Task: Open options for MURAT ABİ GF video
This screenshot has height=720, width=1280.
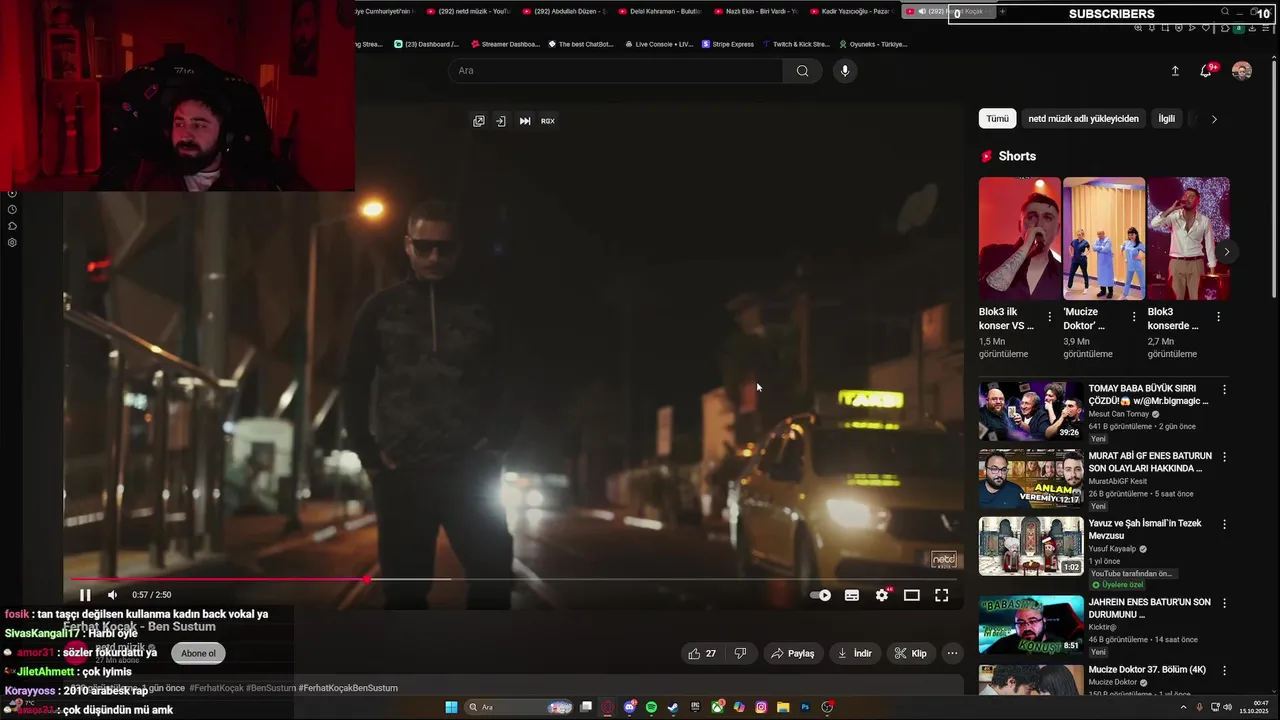Action: [1224, 457]
